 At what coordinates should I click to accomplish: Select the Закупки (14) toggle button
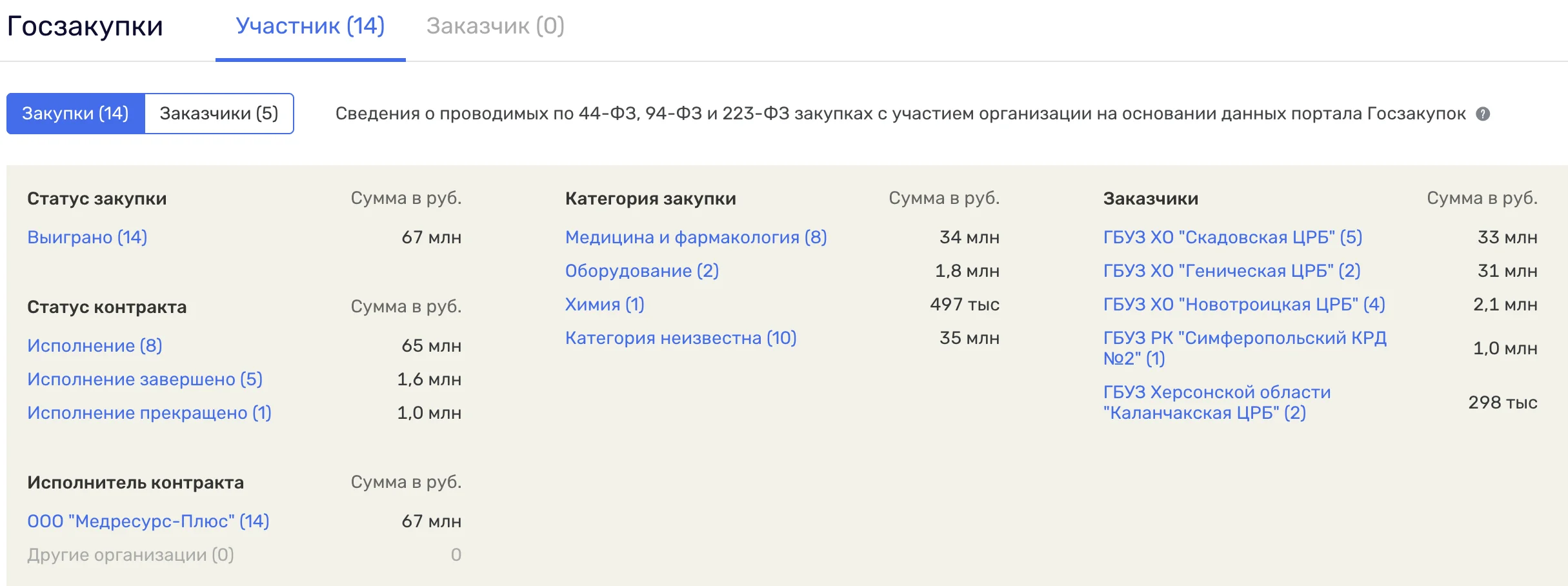pyautogui.click(x=75, y=114)
